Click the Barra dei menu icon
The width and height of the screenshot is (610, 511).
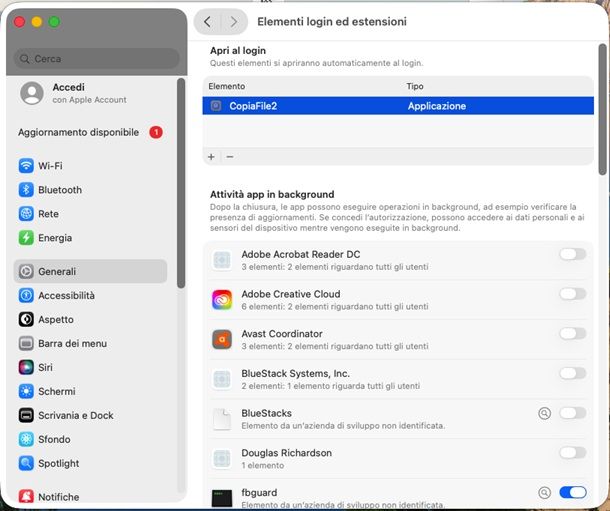click(x=26, y=343)
